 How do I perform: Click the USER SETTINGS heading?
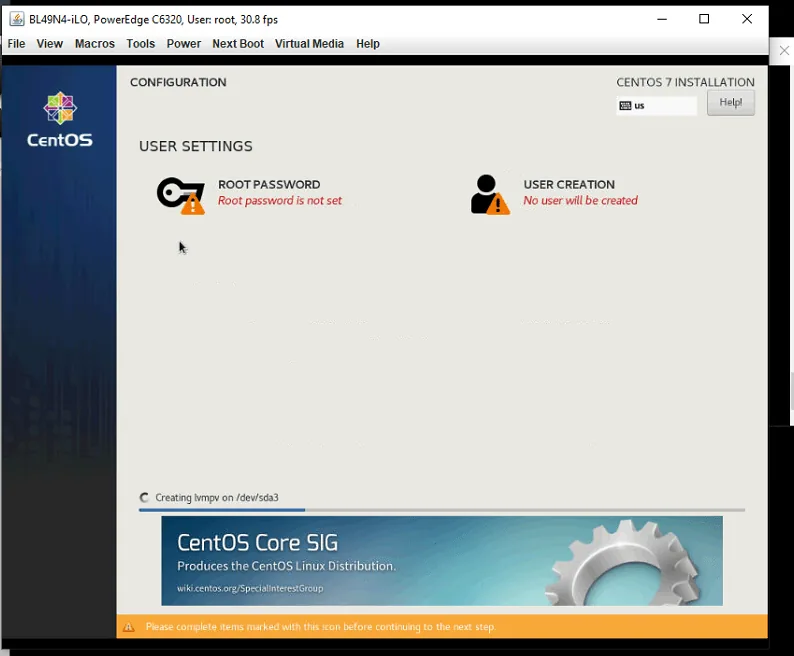195,146
